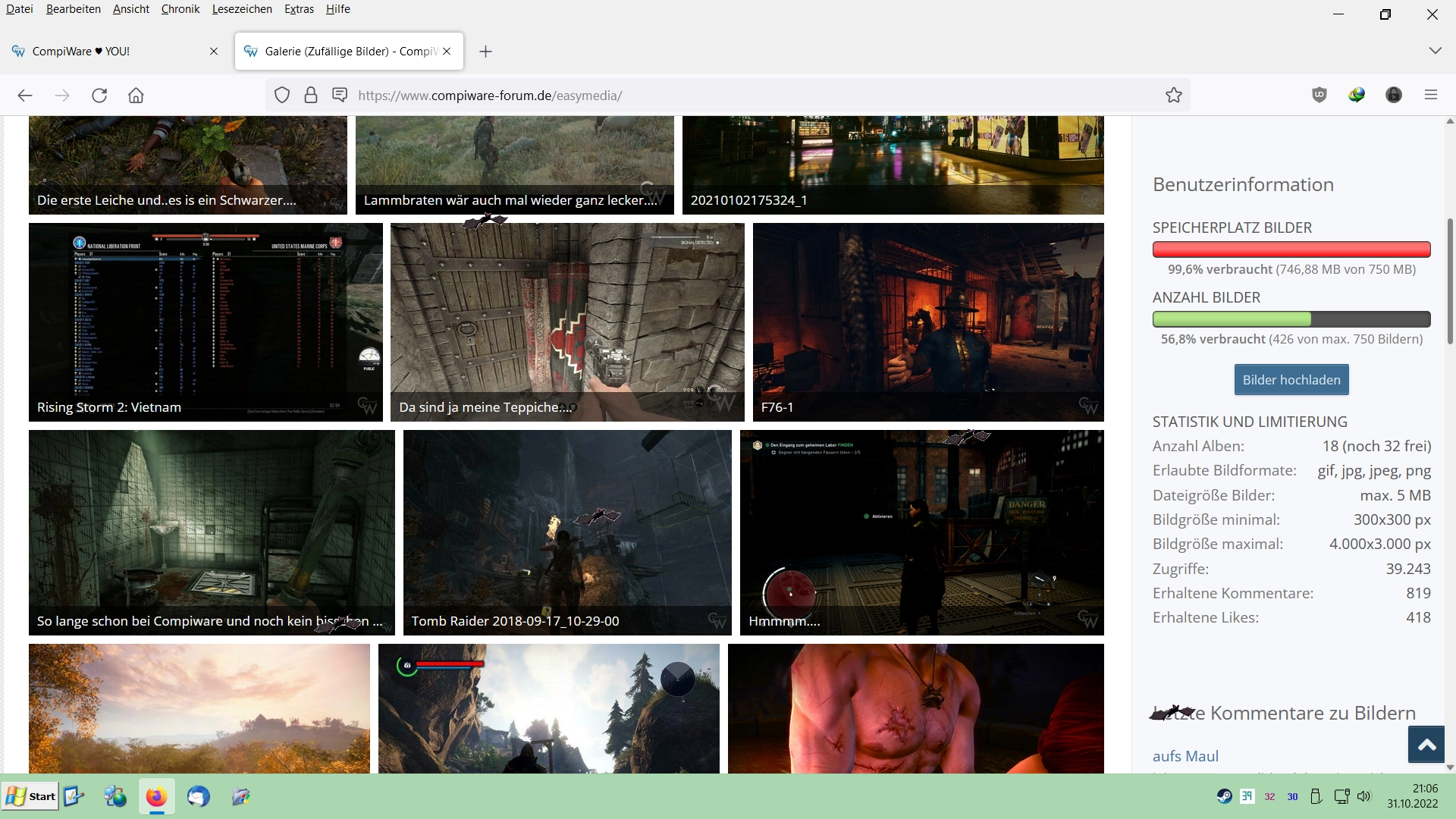Screen dimensions: 1456x819
Task: Open the globe network taskbar icon
Action: pyautogui.click(x=115, y=796)
